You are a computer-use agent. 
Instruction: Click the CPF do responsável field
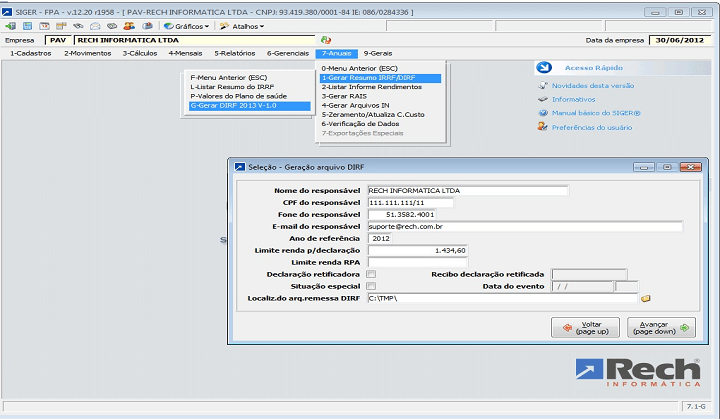[x=411, y=202]
